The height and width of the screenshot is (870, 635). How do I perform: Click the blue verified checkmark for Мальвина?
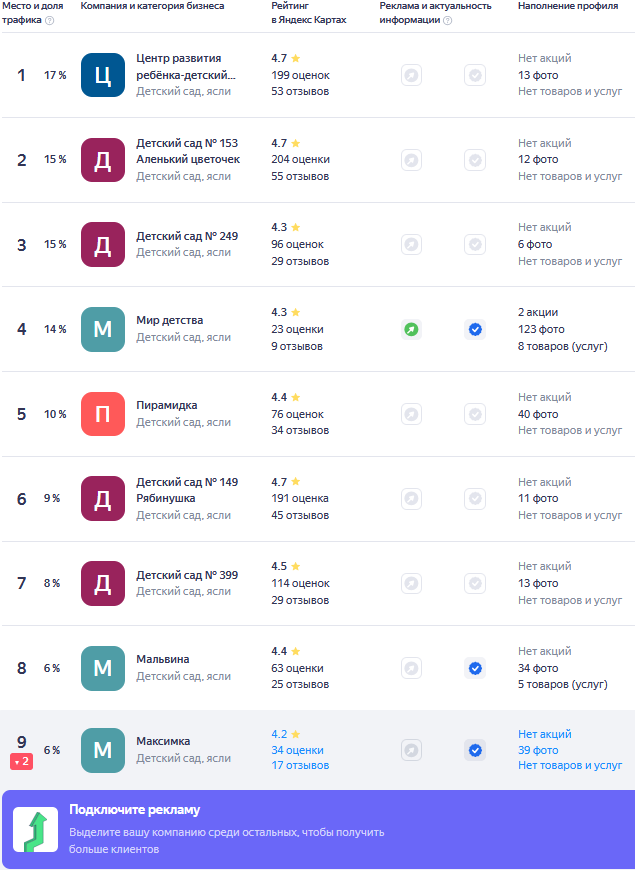pyautogui.click(x=475, y=668)
